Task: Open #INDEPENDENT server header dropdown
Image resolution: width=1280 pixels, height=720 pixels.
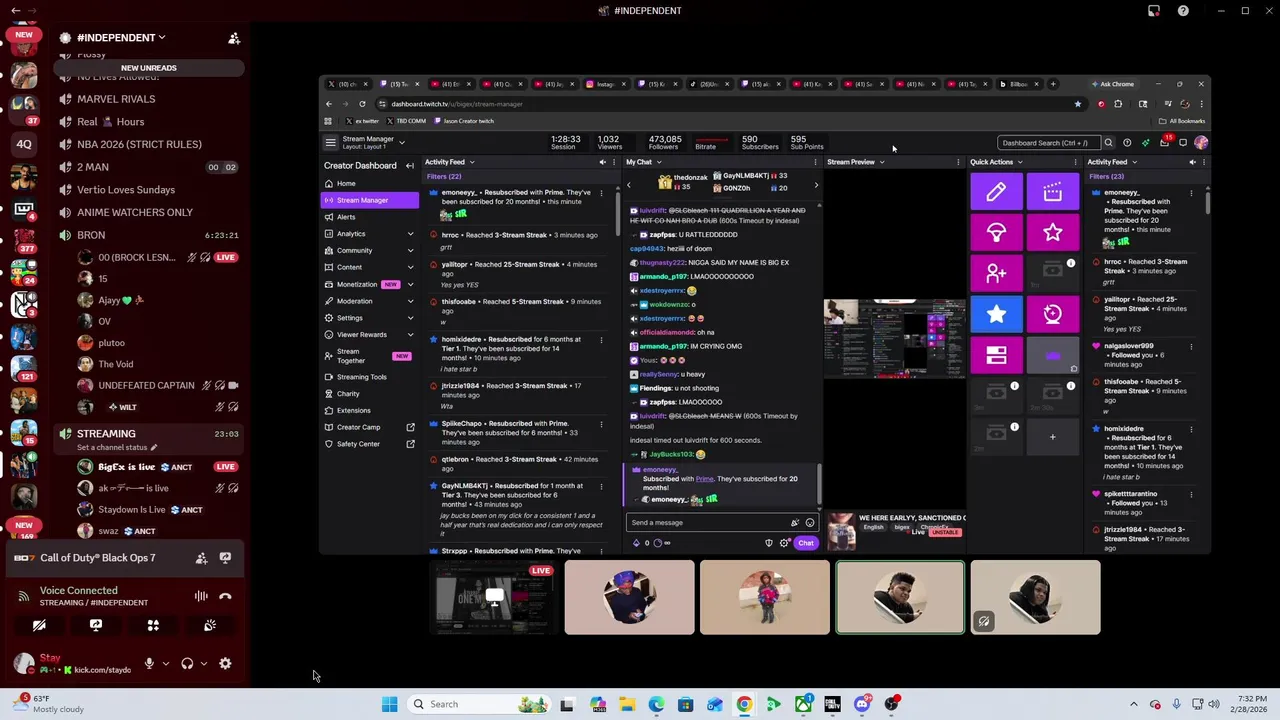Action: tap(120, 38)
